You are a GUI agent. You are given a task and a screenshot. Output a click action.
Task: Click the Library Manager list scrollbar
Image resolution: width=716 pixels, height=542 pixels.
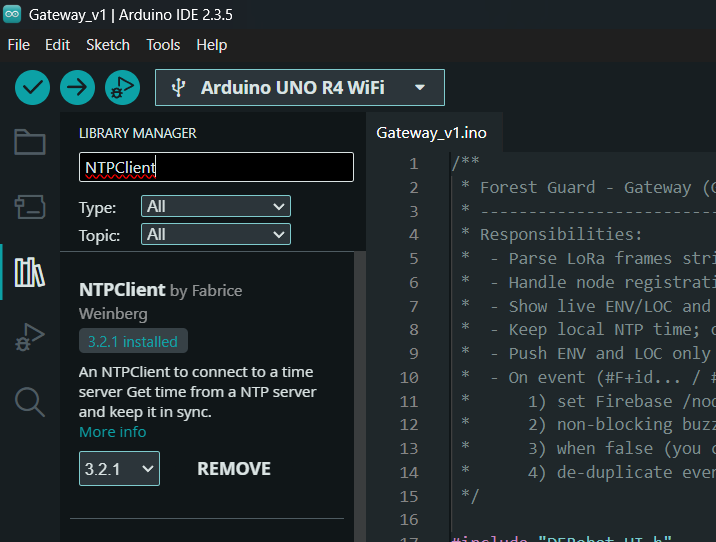360,396
